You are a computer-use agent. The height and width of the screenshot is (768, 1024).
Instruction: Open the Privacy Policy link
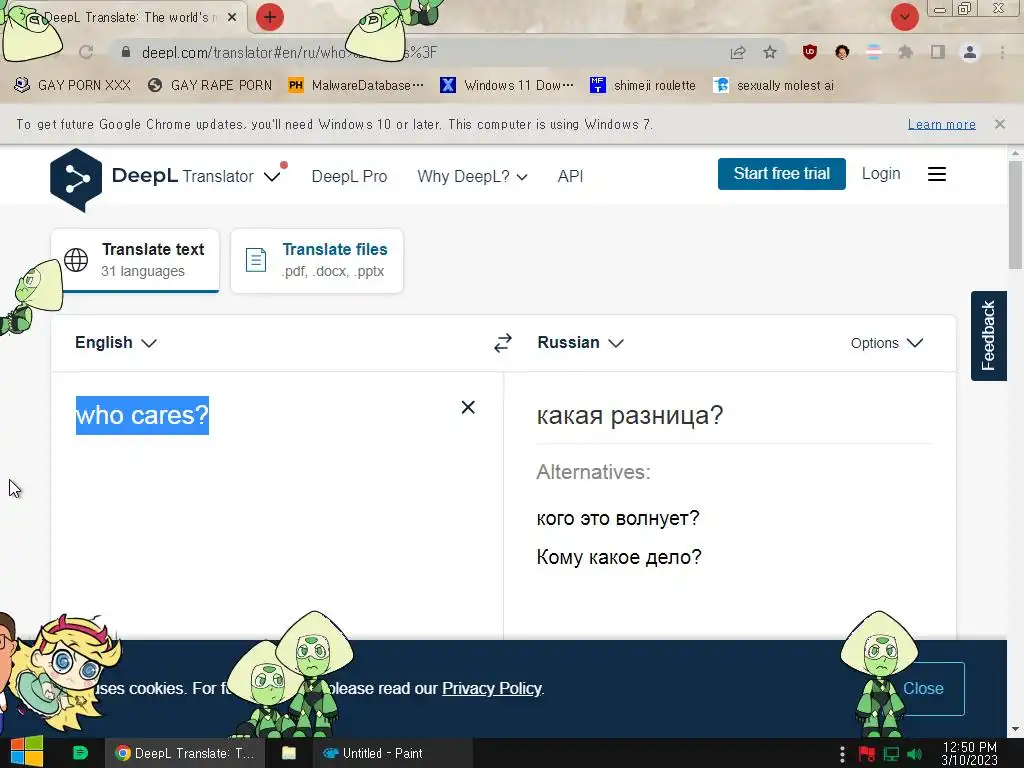(492, 688)
